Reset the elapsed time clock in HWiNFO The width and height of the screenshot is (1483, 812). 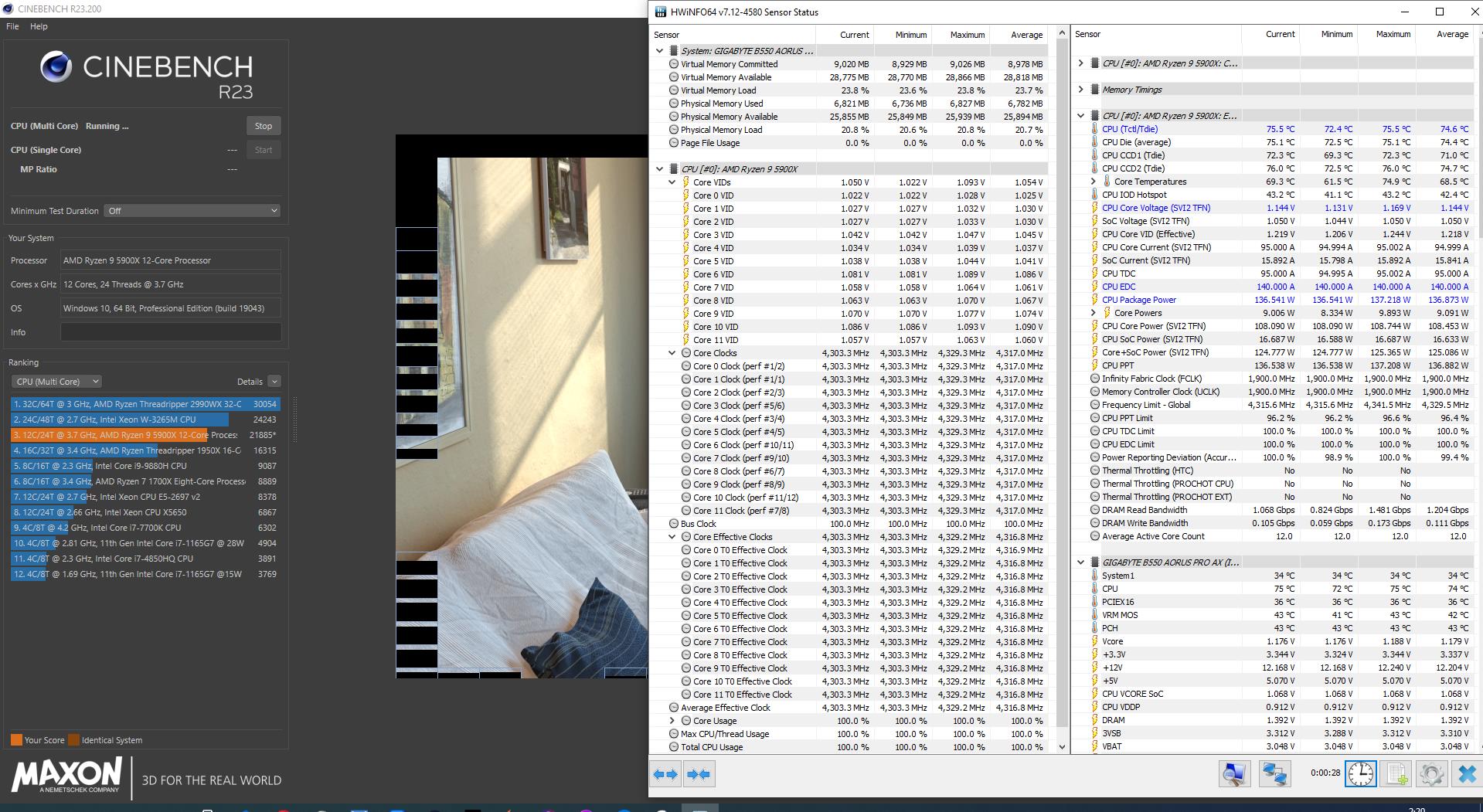(x=1361, y=774)
